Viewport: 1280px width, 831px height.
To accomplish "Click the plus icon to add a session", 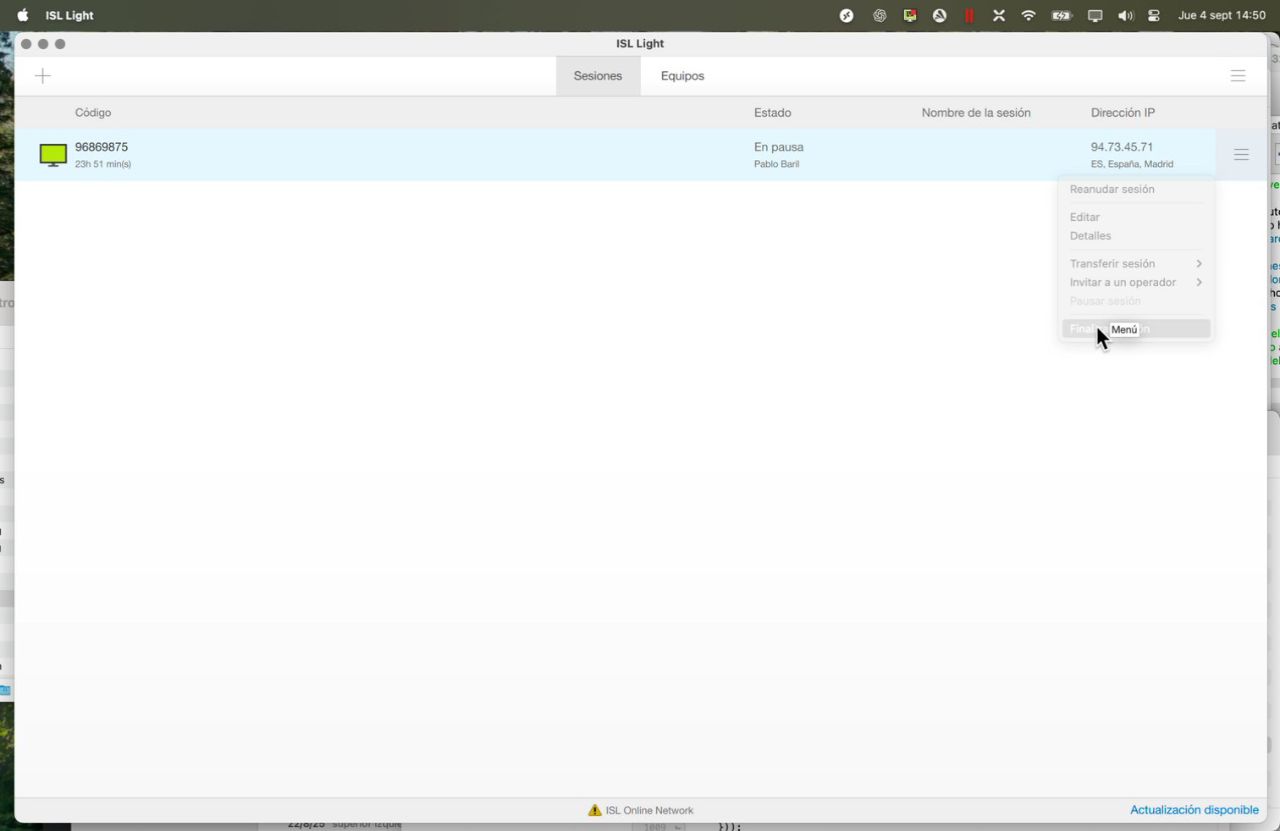I will click(42, 76).
